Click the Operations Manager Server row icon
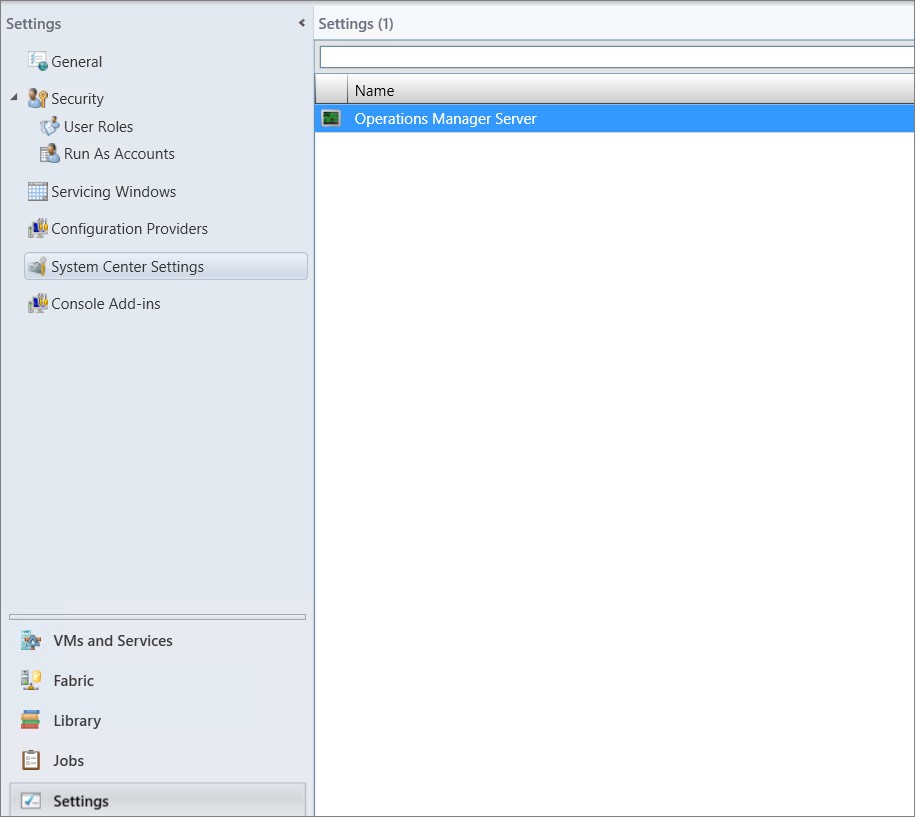Screen dimensions: 915x817 click(331, 118)
